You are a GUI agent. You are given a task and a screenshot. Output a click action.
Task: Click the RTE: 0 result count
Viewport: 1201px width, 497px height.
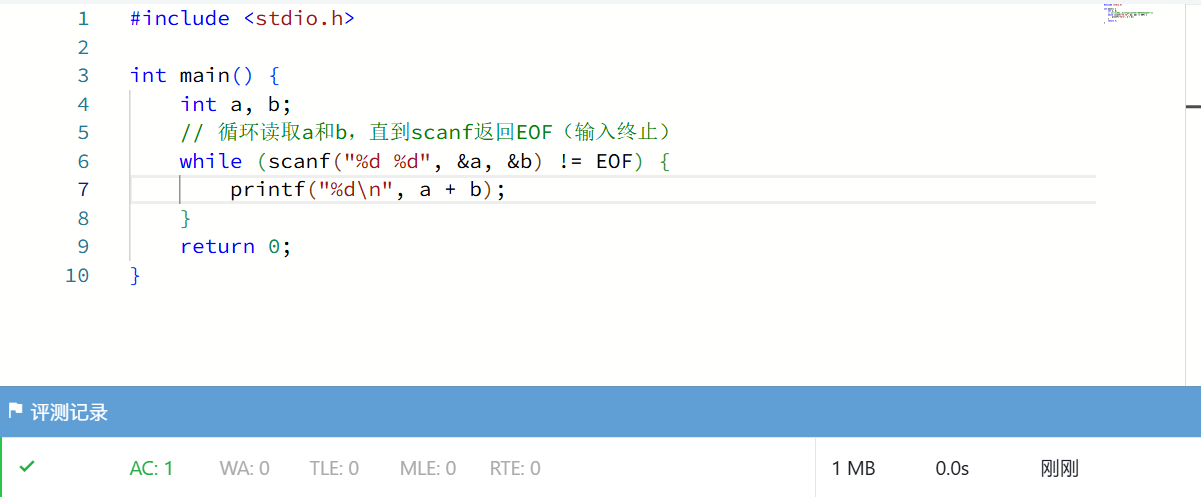[x=515, y=468]
